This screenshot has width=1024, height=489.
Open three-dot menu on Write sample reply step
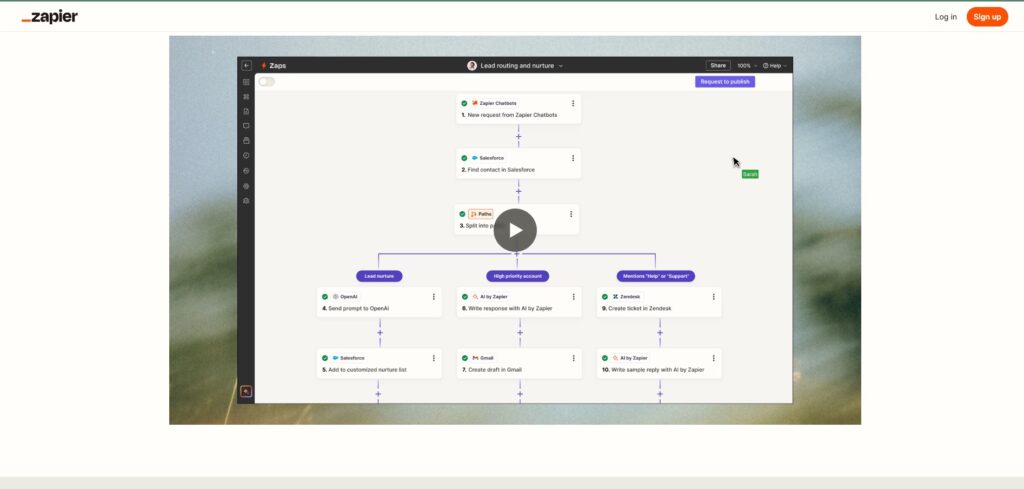pyautogui.click(x=713, y=358)
